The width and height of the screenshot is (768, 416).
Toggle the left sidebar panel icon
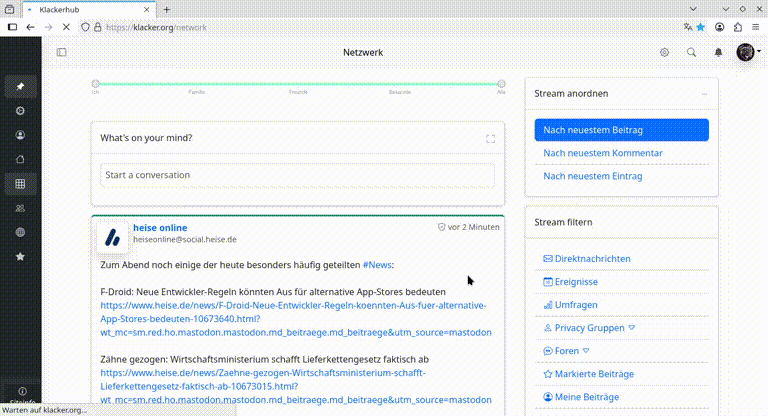tap(61, 52)
